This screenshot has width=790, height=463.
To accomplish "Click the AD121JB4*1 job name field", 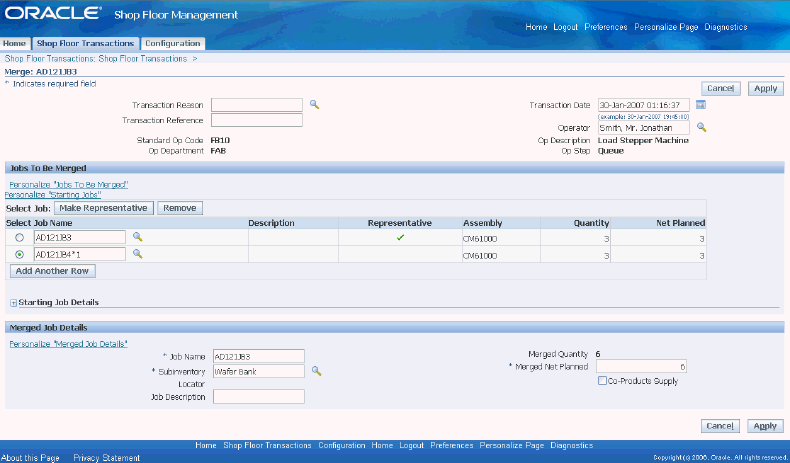I will pos(80,254).
